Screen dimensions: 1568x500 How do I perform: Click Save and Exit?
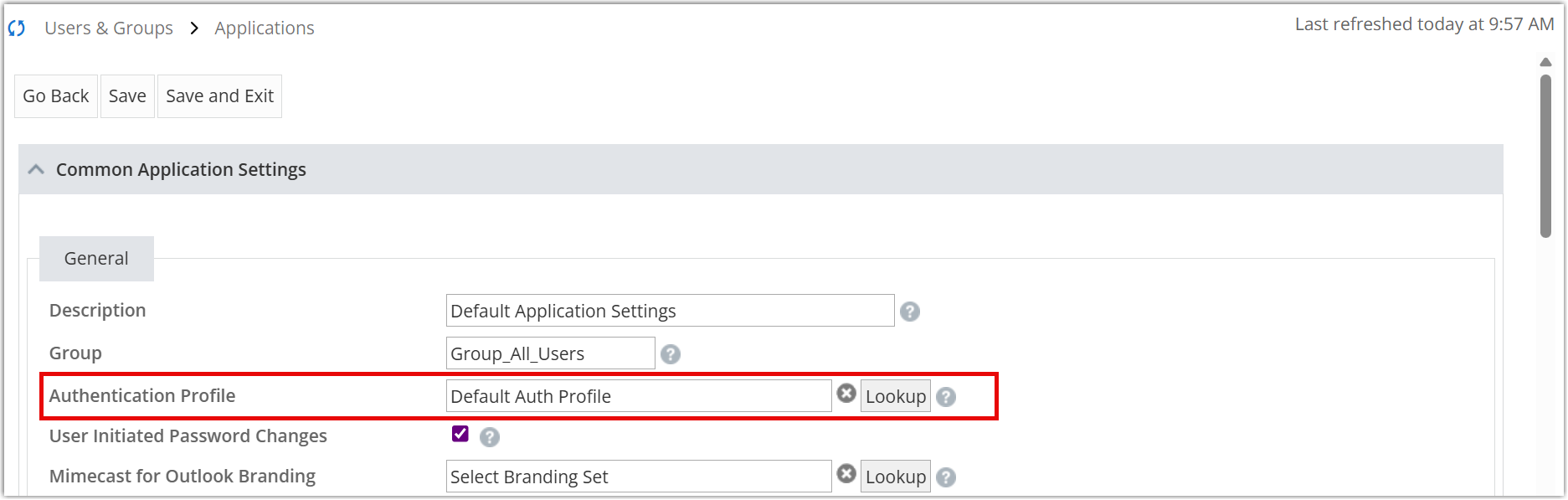coord(219,95)
